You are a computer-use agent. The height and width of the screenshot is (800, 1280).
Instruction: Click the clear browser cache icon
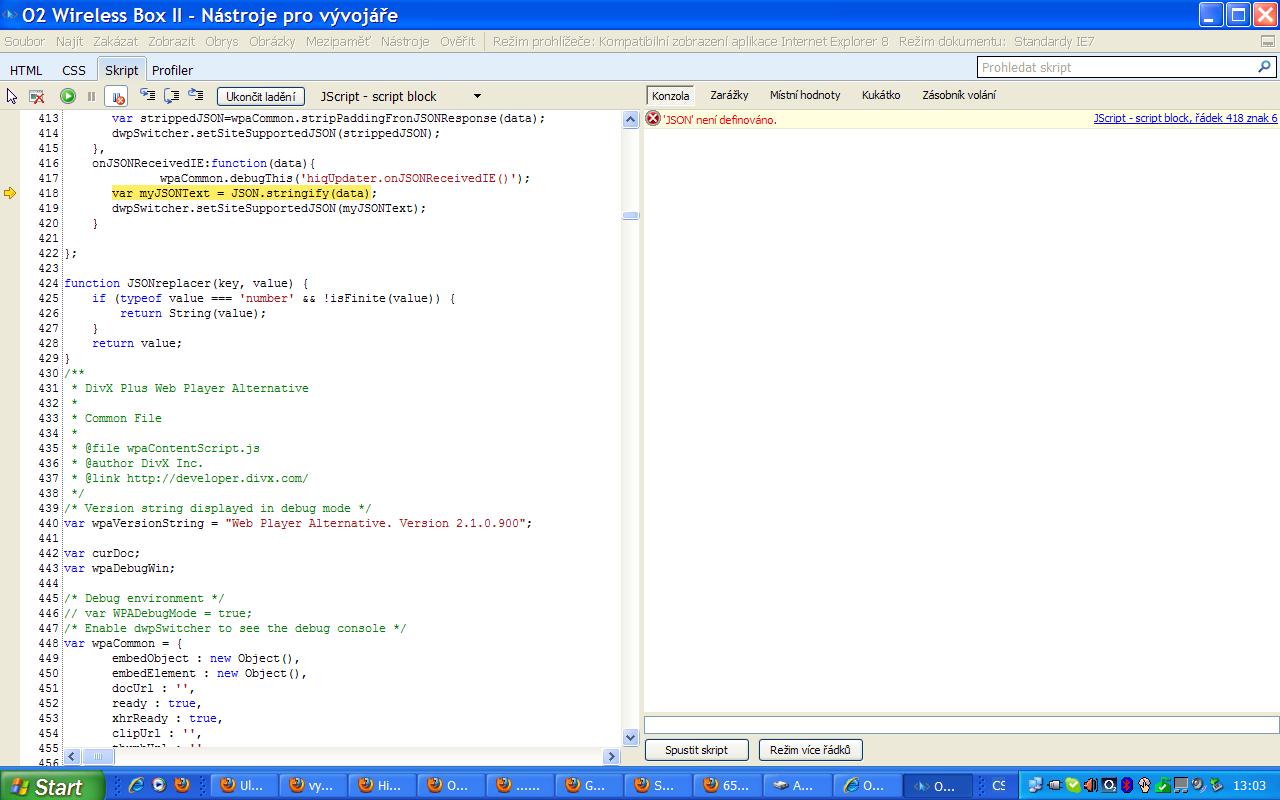pos(36,96)
